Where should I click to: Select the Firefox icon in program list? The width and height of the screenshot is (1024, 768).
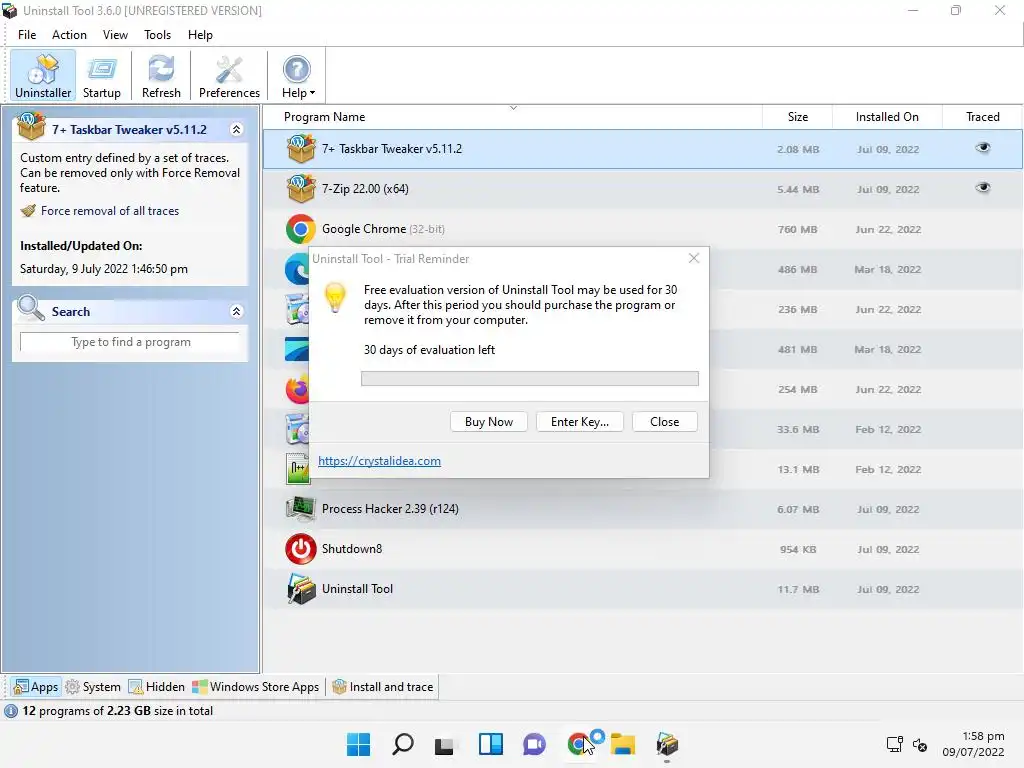297,389
